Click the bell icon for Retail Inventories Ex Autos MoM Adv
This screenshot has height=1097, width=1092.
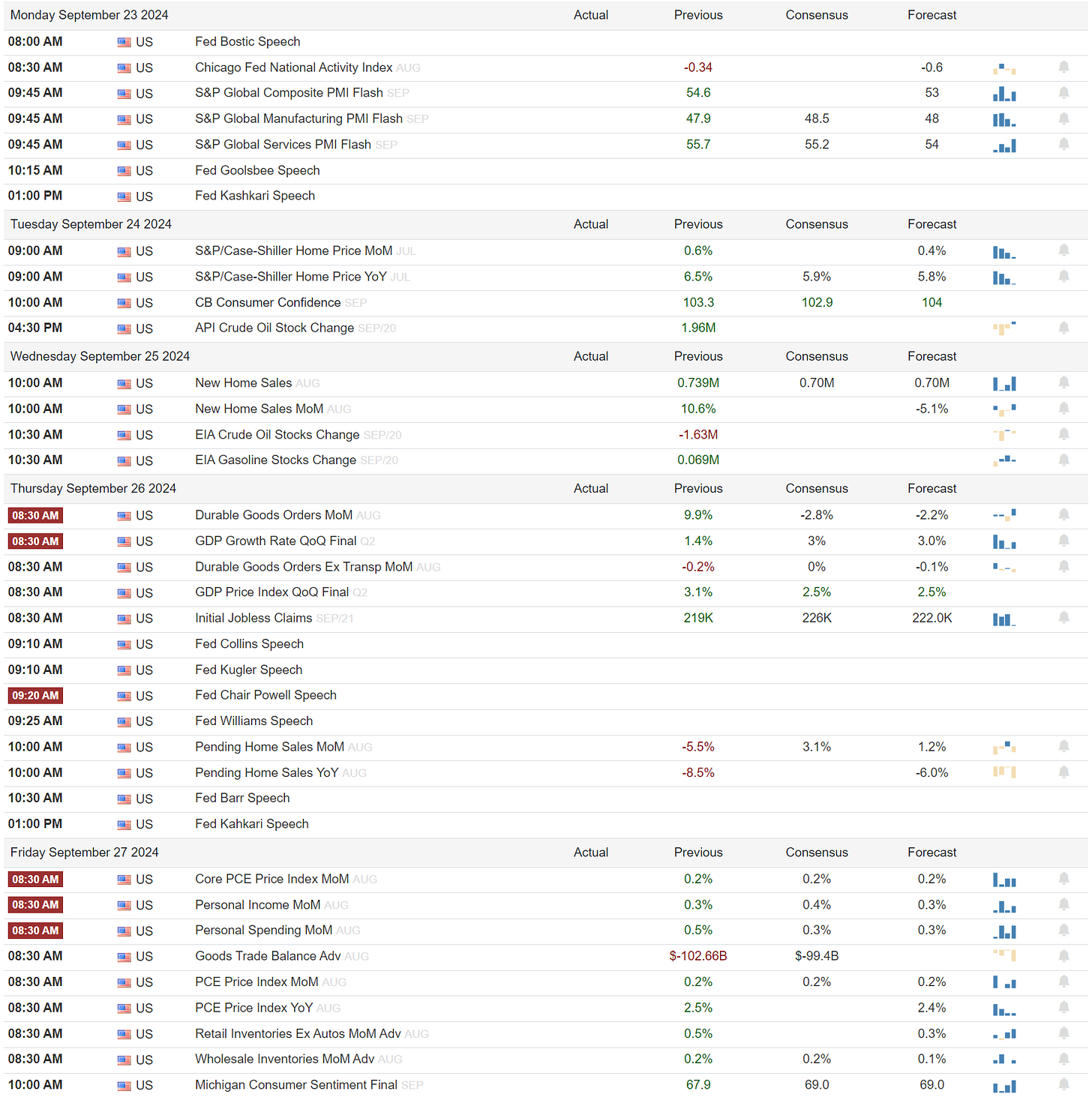1063,1033
